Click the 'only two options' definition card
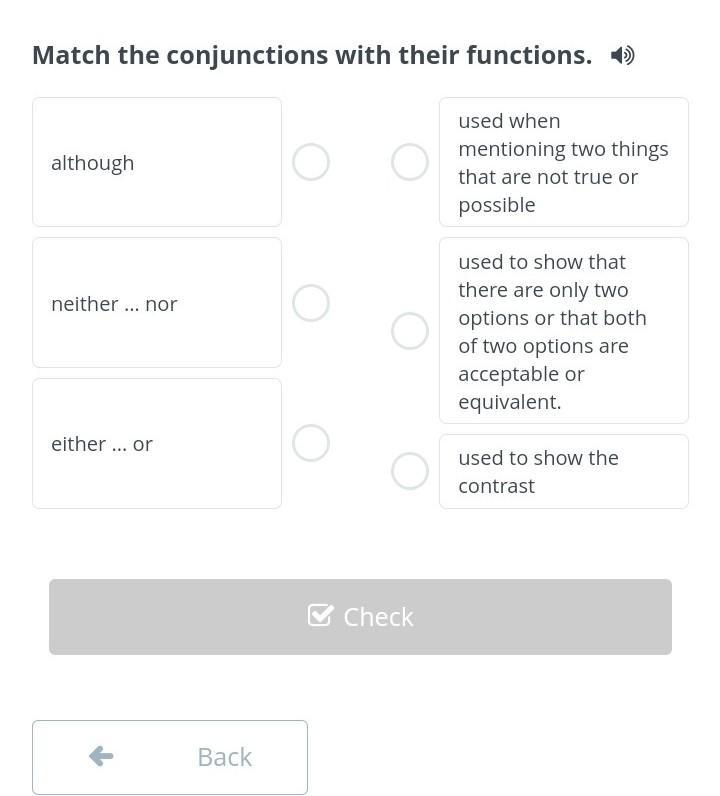This screenshot has height=796, width=720. [x=564, y=330]
